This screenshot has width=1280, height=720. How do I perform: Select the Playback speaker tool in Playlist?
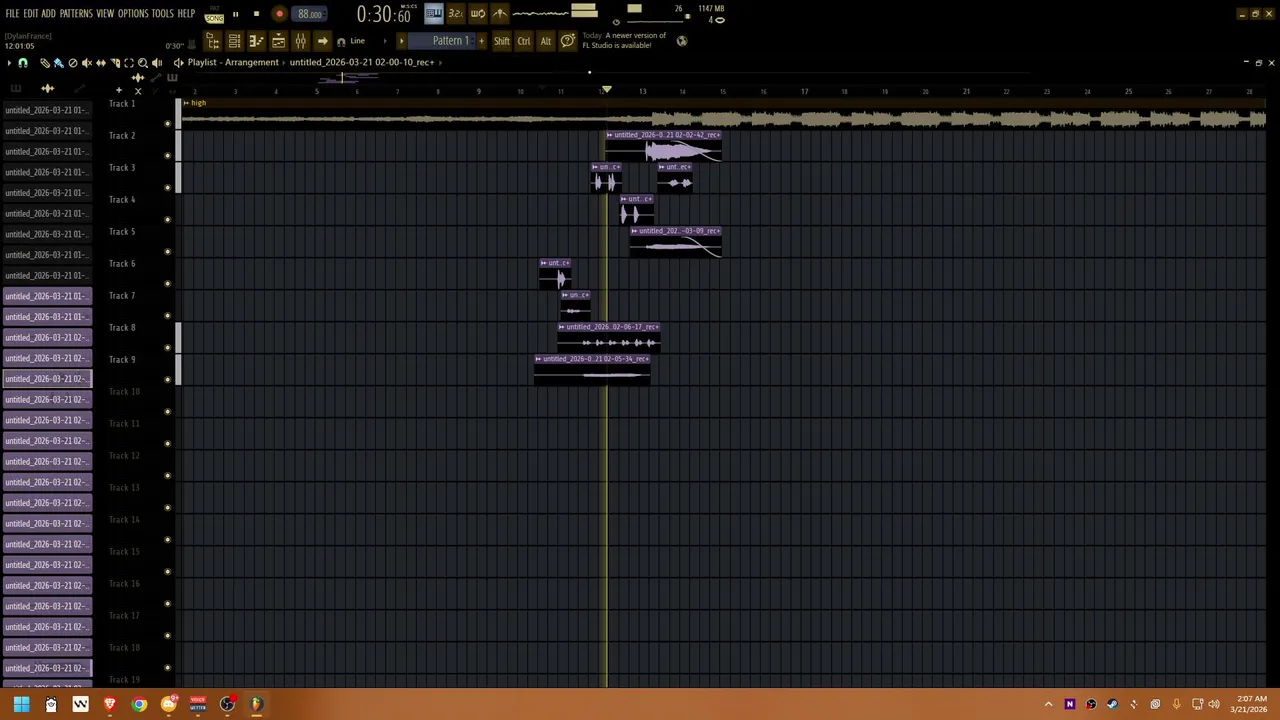pyautogui.click(x=156, y=63)
